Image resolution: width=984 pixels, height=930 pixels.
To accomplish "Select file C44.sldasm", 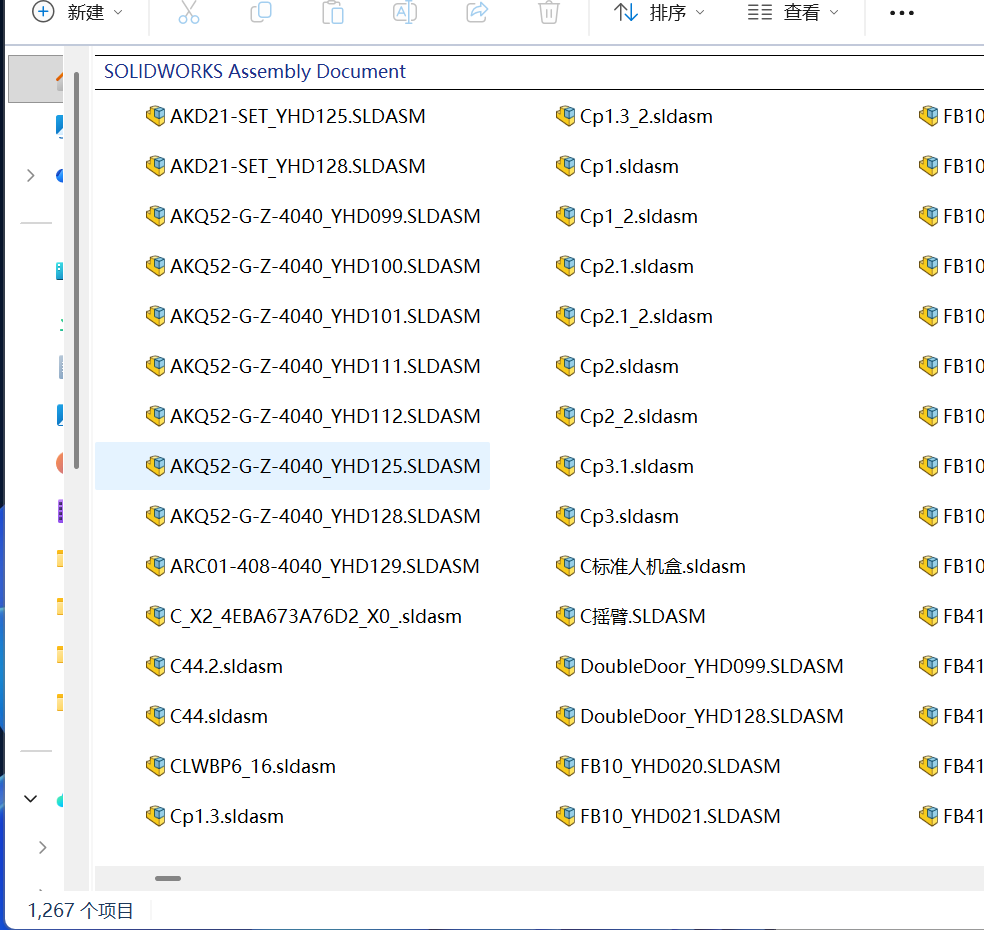I will [x=206, y=716].
